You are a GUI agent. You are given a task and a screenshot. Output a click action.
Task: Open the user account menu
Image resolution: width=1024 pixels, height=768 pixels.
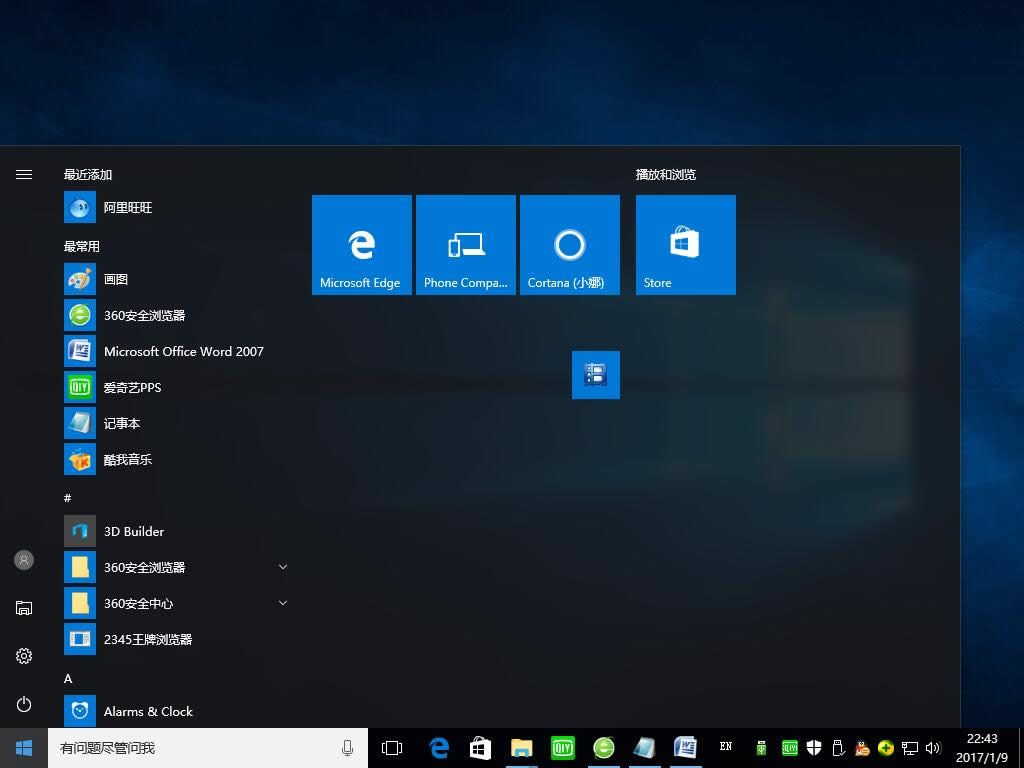[24, 560]
